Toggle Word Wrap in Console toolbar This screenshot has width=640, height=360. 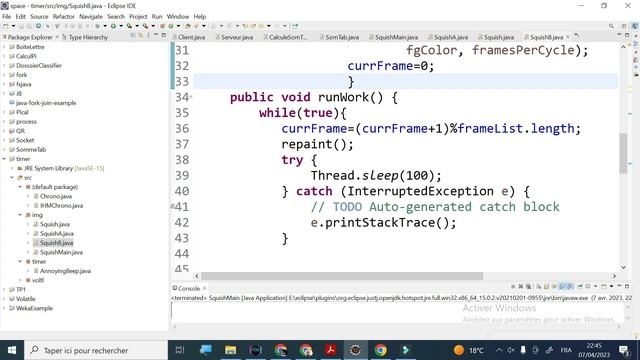554,287
